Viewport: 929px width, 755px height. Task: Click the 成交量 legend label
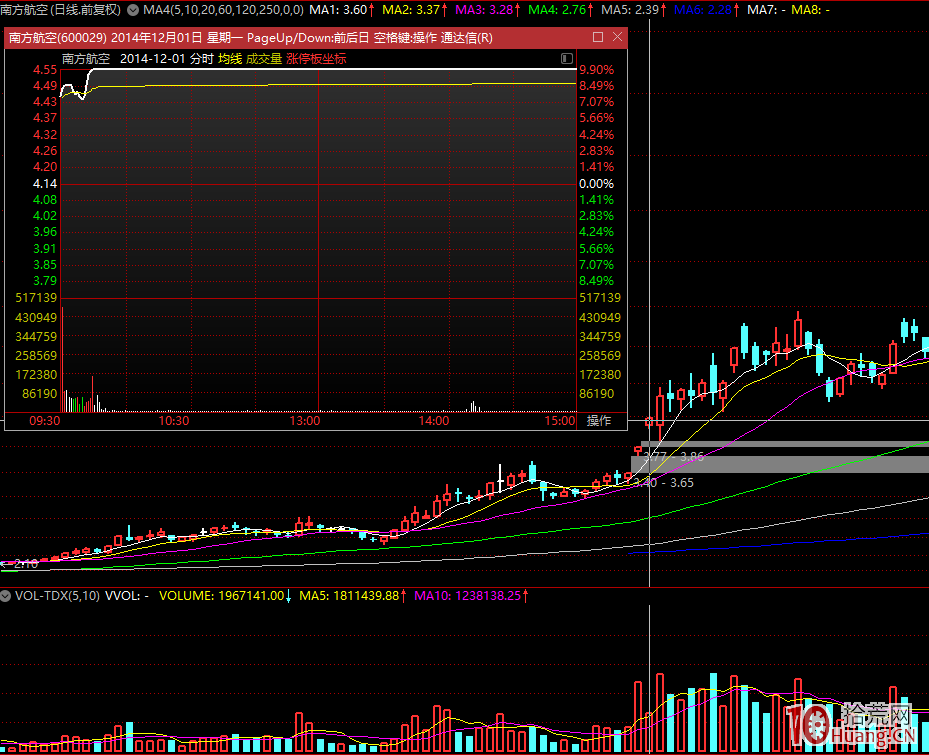[x=264, y=59]
